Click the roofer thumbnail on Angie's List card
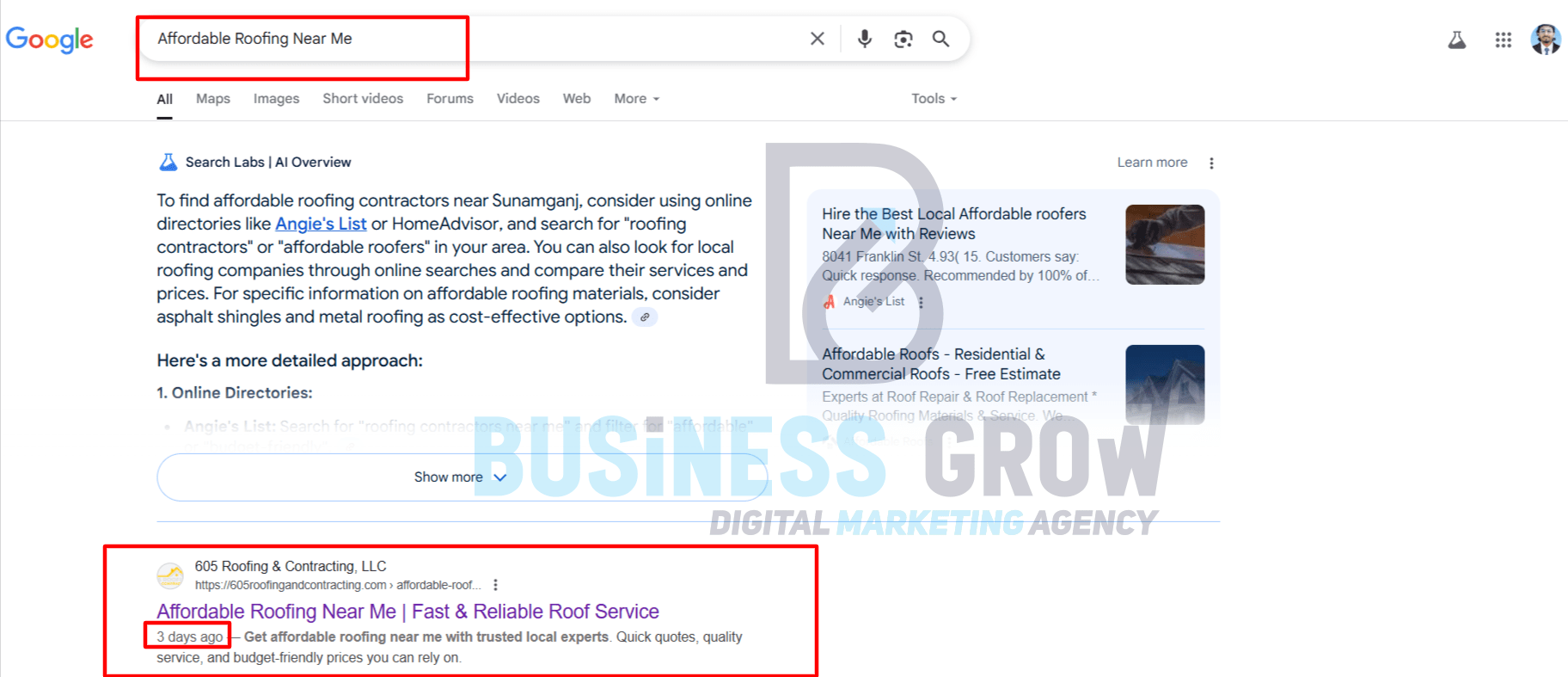The image size is (1568, 677). tap(1165, 244)
